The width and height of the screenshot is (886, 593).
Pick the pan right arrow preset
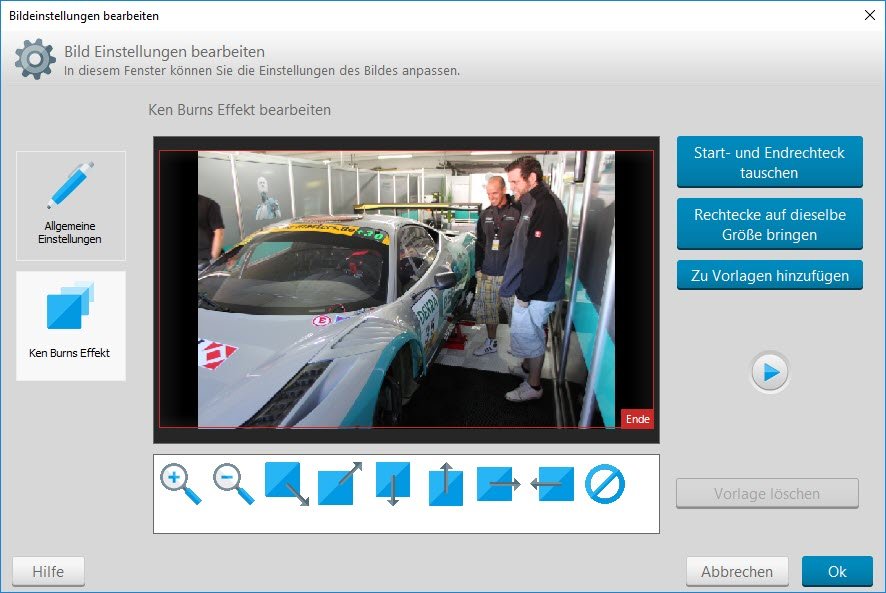(x=498, y=484)
